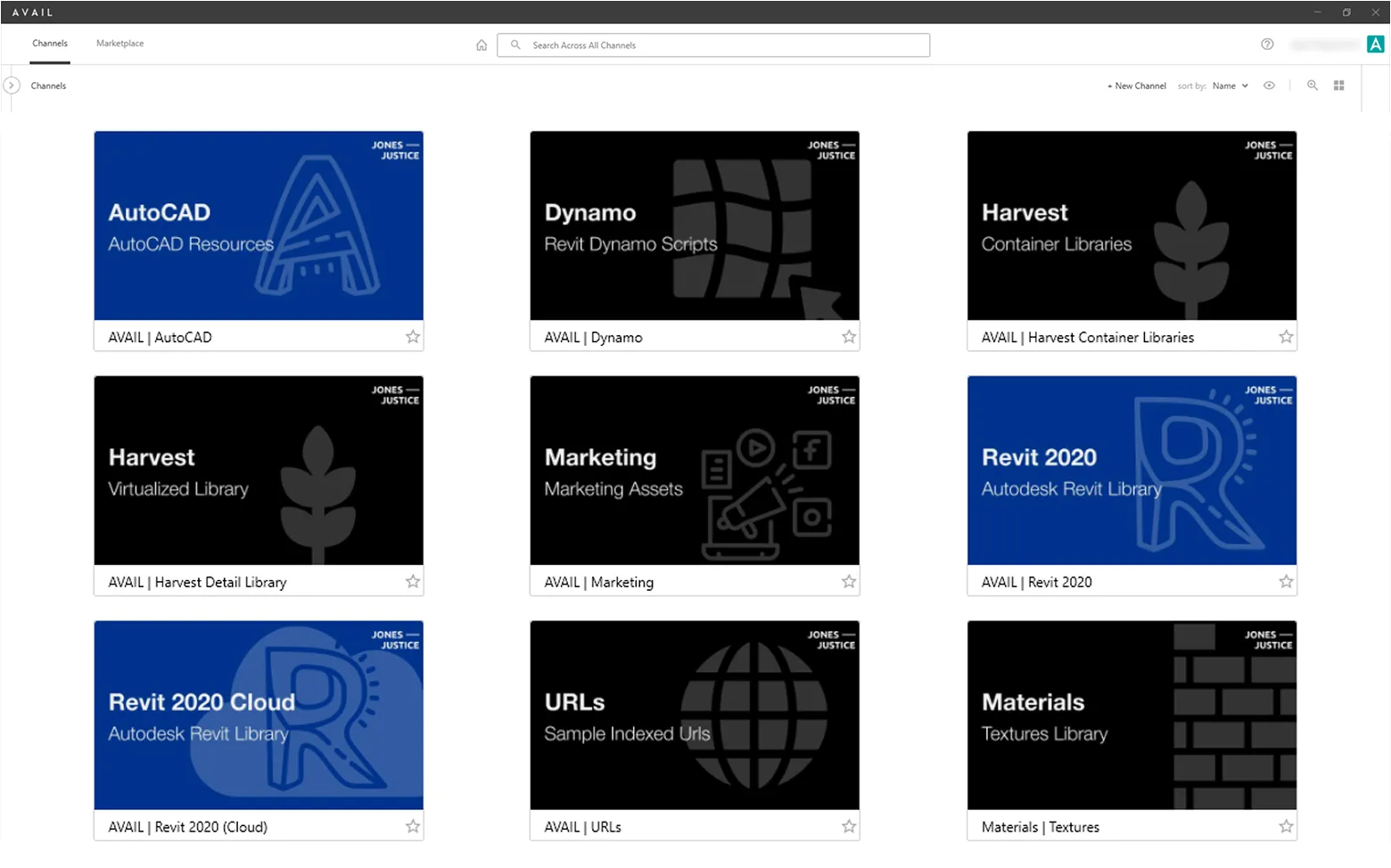Open the AutoCAD Resources channel thumbnail
This screenshot has height=868, width=1391.
click(x=259, y=225)
